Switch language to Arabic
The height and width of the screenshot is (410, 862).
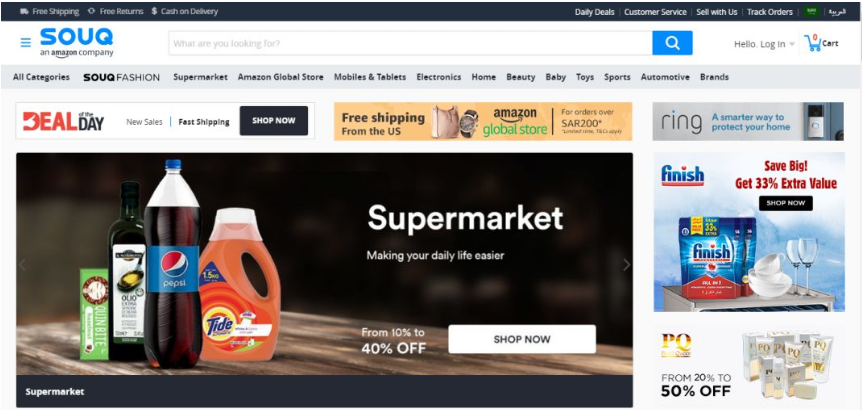[837, 12]
